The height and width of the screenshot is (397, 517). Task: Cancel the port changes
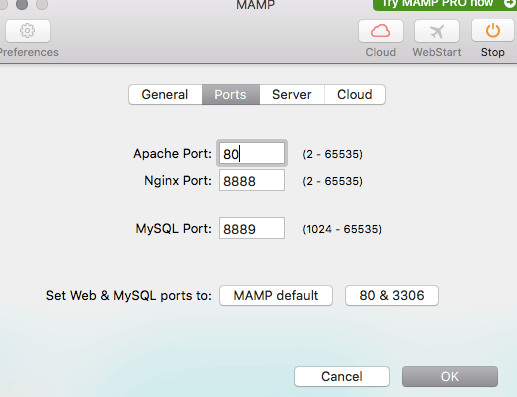tap(342, 377)
